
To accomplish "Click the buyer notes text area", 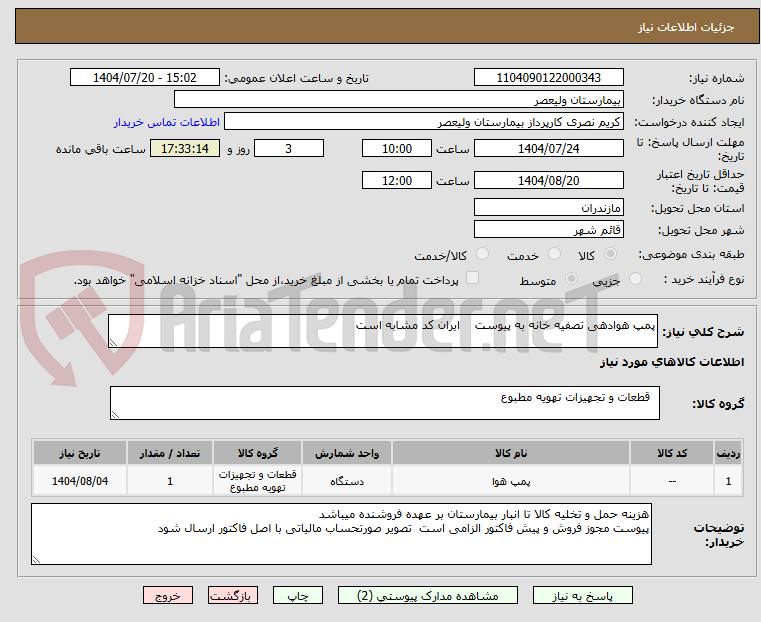I will pyautogui.click(x=341, y=534).
